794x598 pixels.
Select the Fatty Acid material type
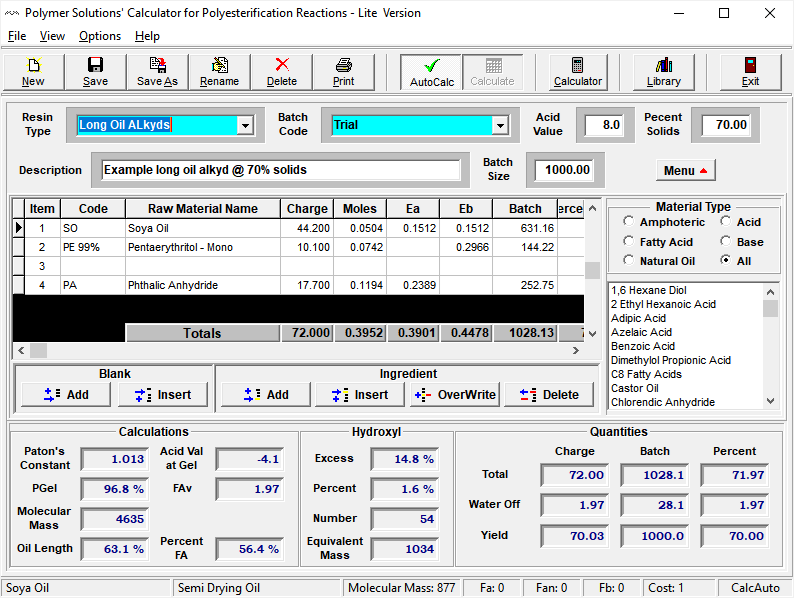click(x=628, y=241)
